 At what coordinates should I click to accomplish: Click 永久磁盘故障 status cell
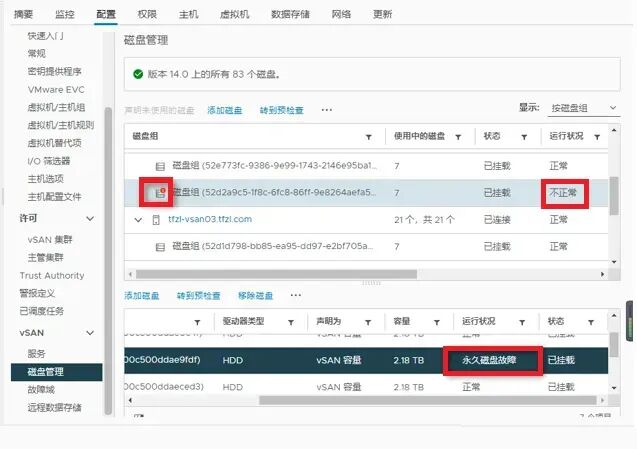click(489, 360)
